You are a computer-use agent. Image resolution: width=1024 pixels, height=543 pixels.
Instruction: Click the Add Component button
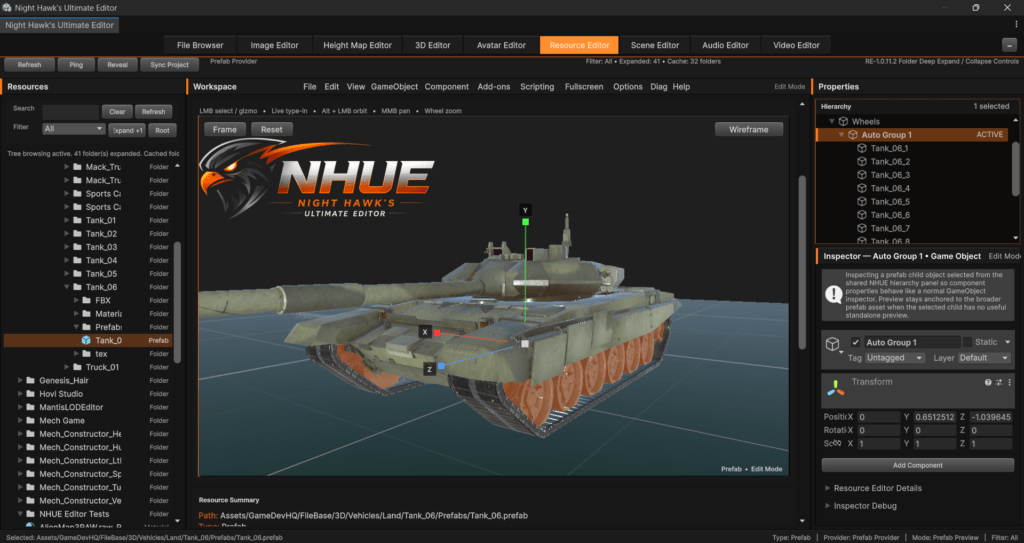pos(918,465)
